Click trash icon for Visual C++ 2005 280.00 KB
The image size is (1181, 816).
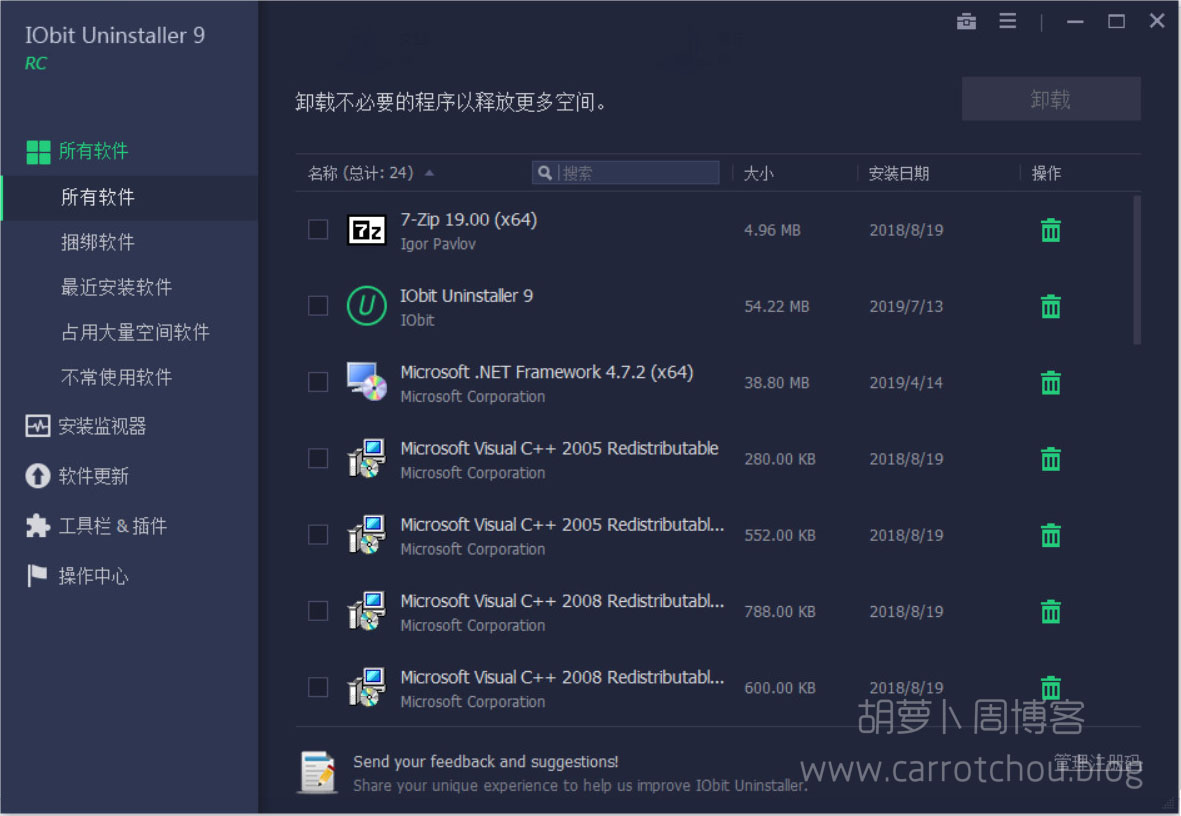1050,459
